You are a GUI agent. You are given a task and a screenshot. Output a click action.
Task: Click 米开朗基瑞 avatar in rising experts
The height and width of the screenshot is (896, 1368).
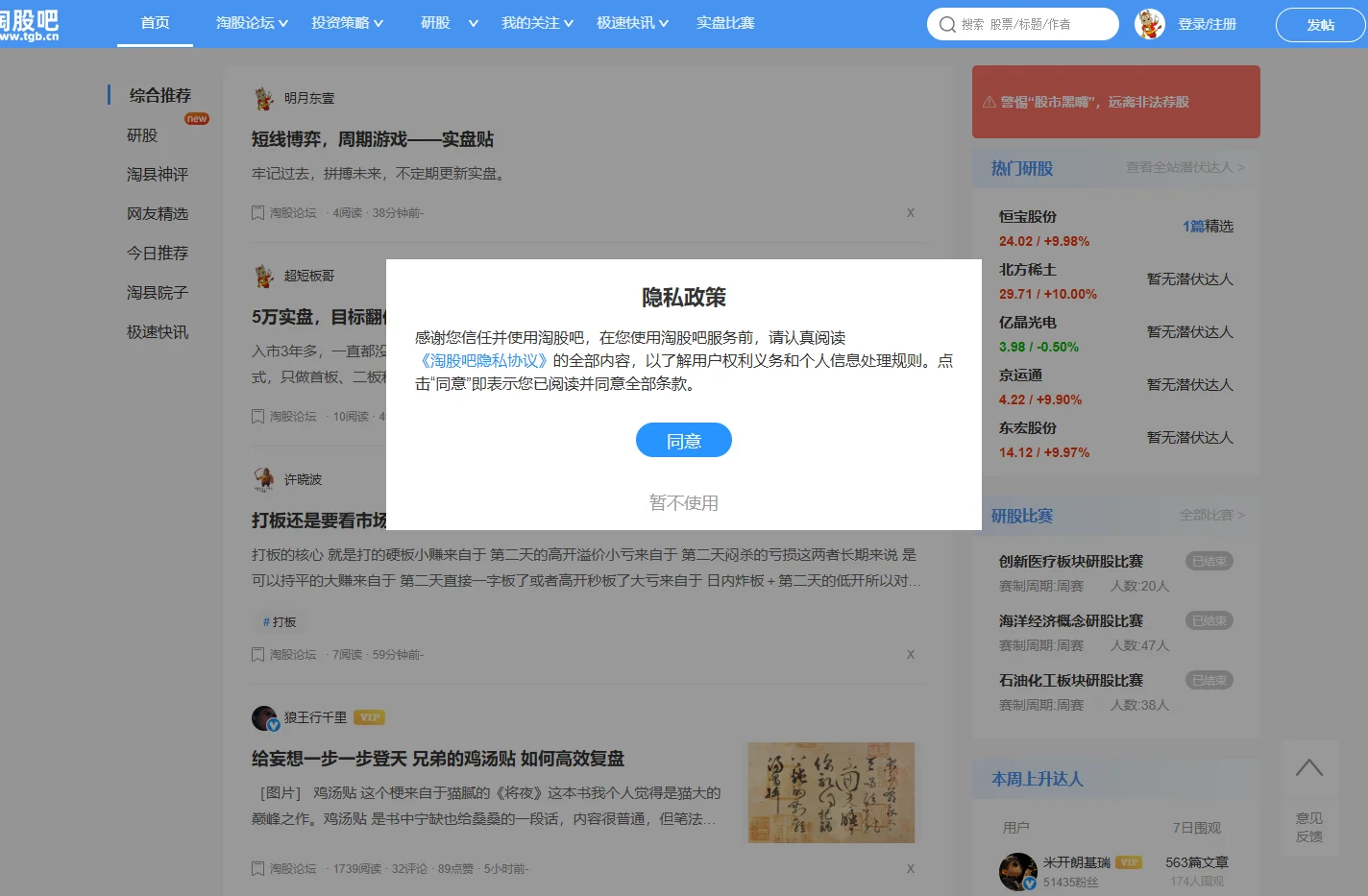point(1018,871)
